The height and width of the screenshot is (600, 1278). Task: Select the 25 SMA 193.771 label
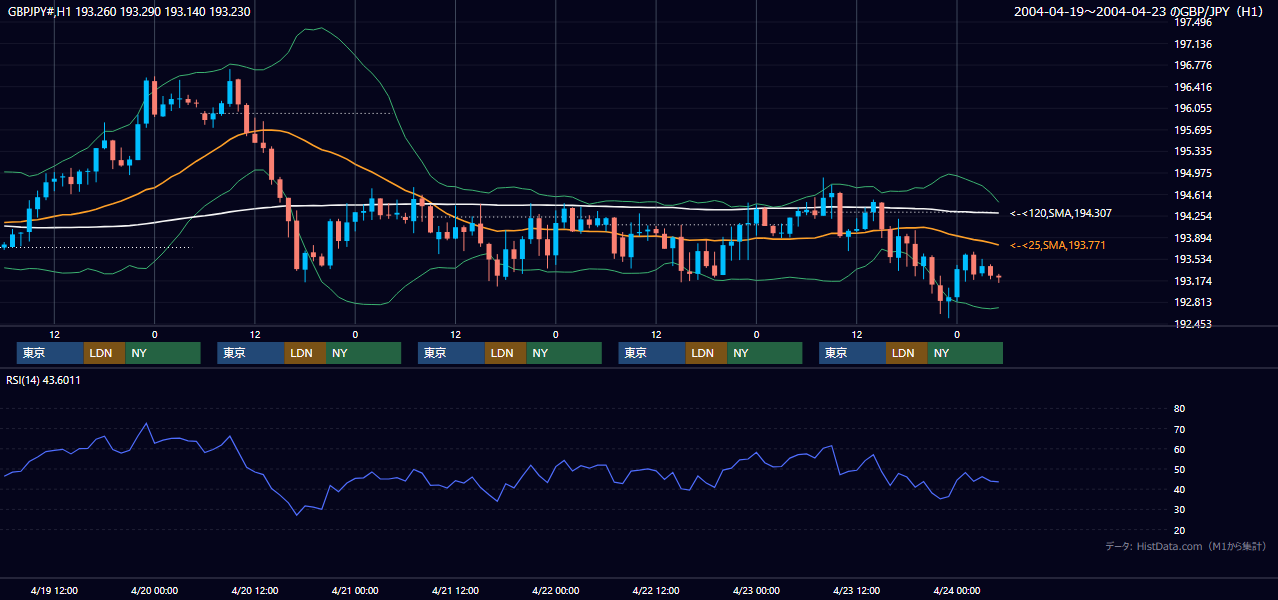pos(1058,245)
